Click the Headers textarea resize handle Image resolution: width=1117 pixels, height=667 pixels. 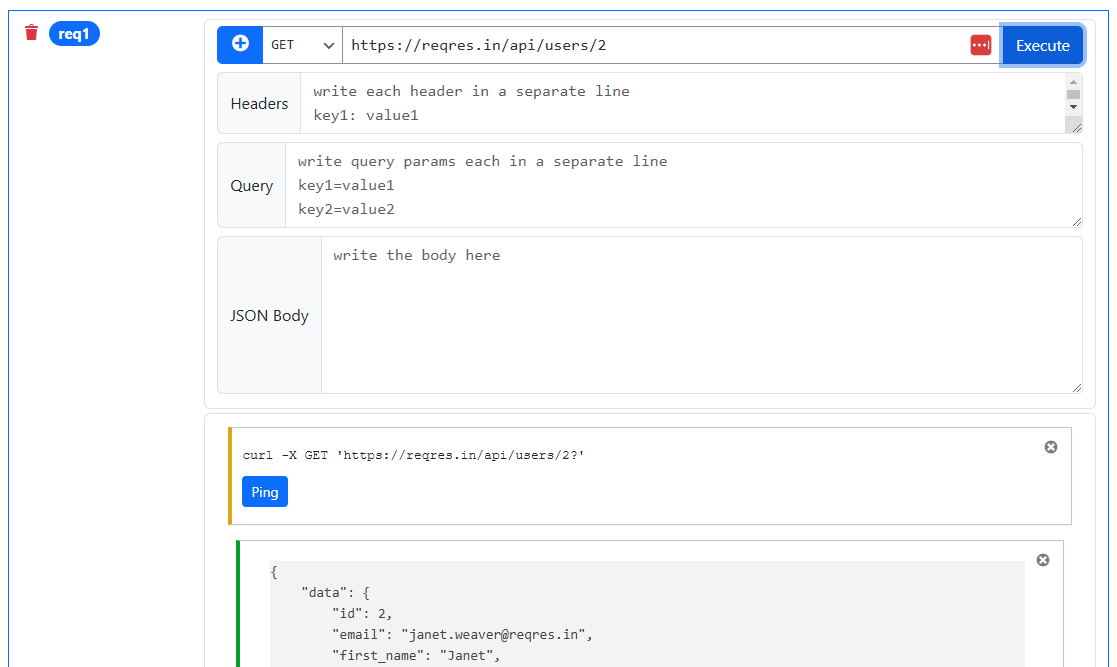tap(1076, 128)
